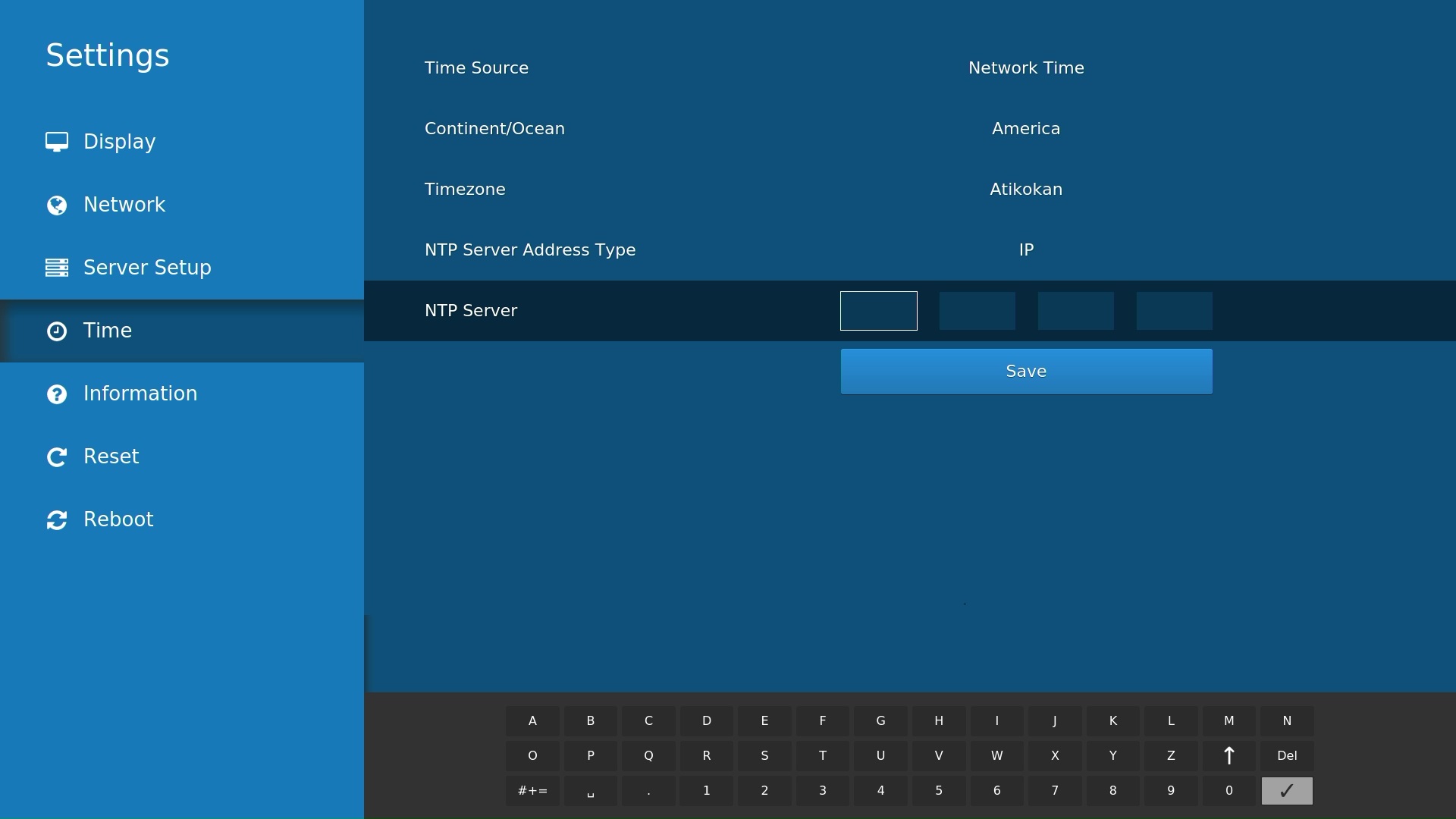The image size is (1456, 819).
Task: Click the checkmark confirm key
Action: [x=1287, y=790]
